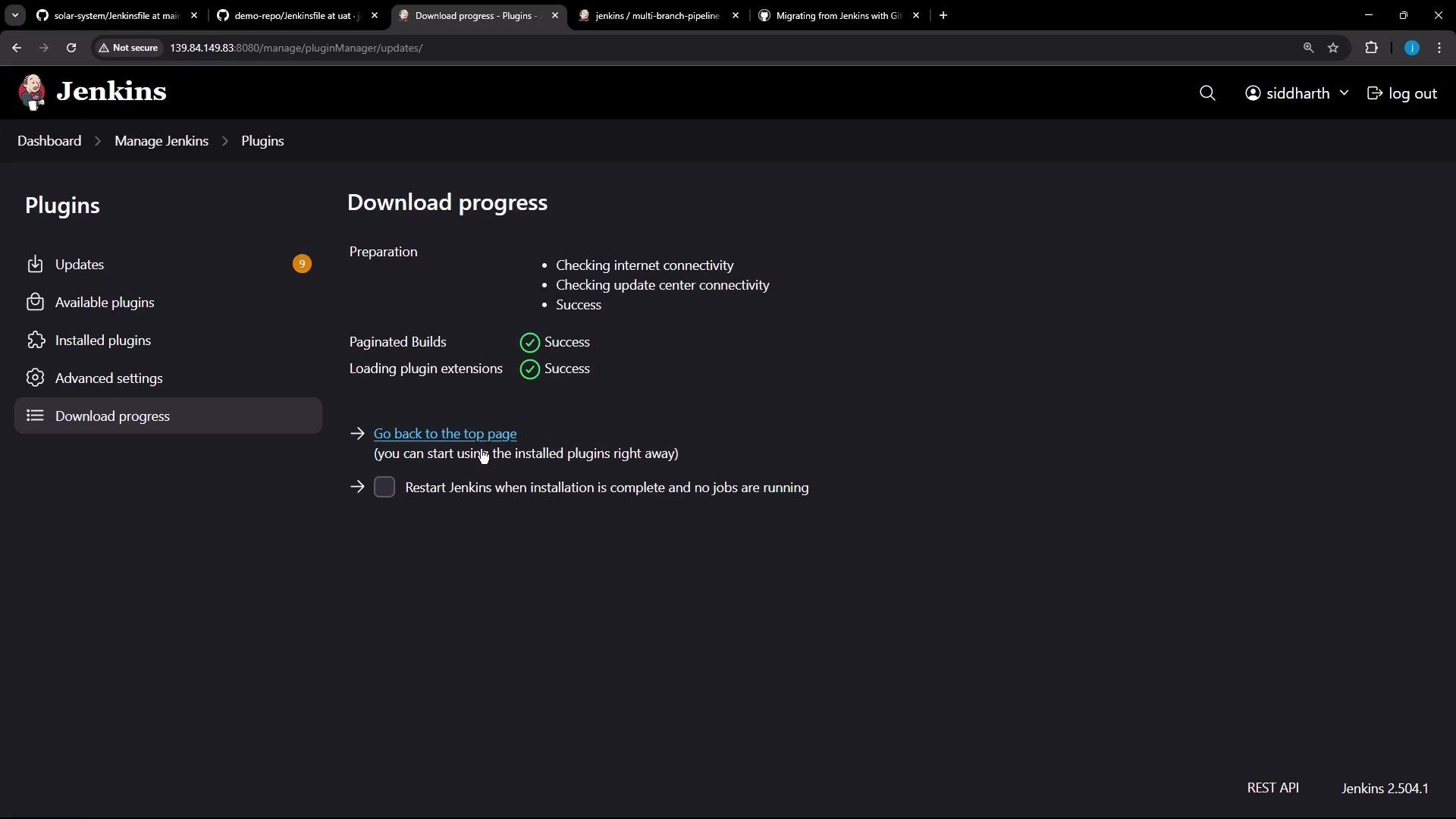The height and width of the screenshot is (819, 1456).
Task: Click the orange 9 updates badge
Action: [302, 264]
